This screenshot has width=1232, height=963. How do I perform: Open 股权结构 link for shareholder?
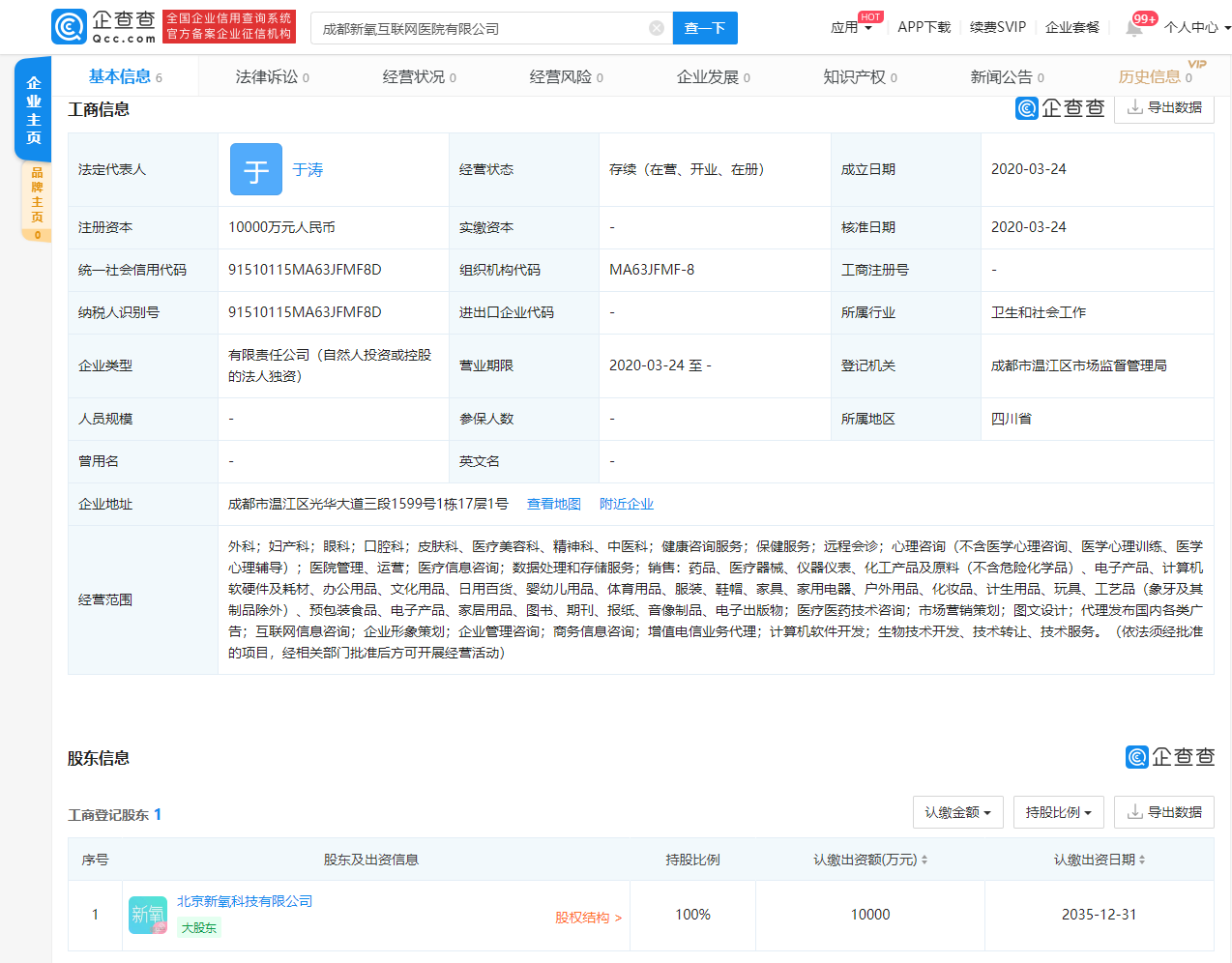pyautogui.click(x=588, y=918)
